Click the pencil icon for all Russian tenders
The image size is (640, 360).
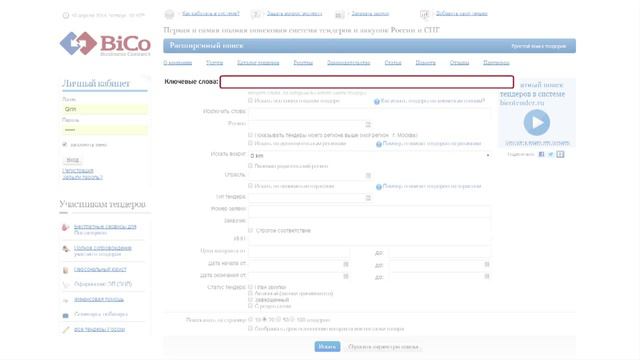click(x=65, y=330)
